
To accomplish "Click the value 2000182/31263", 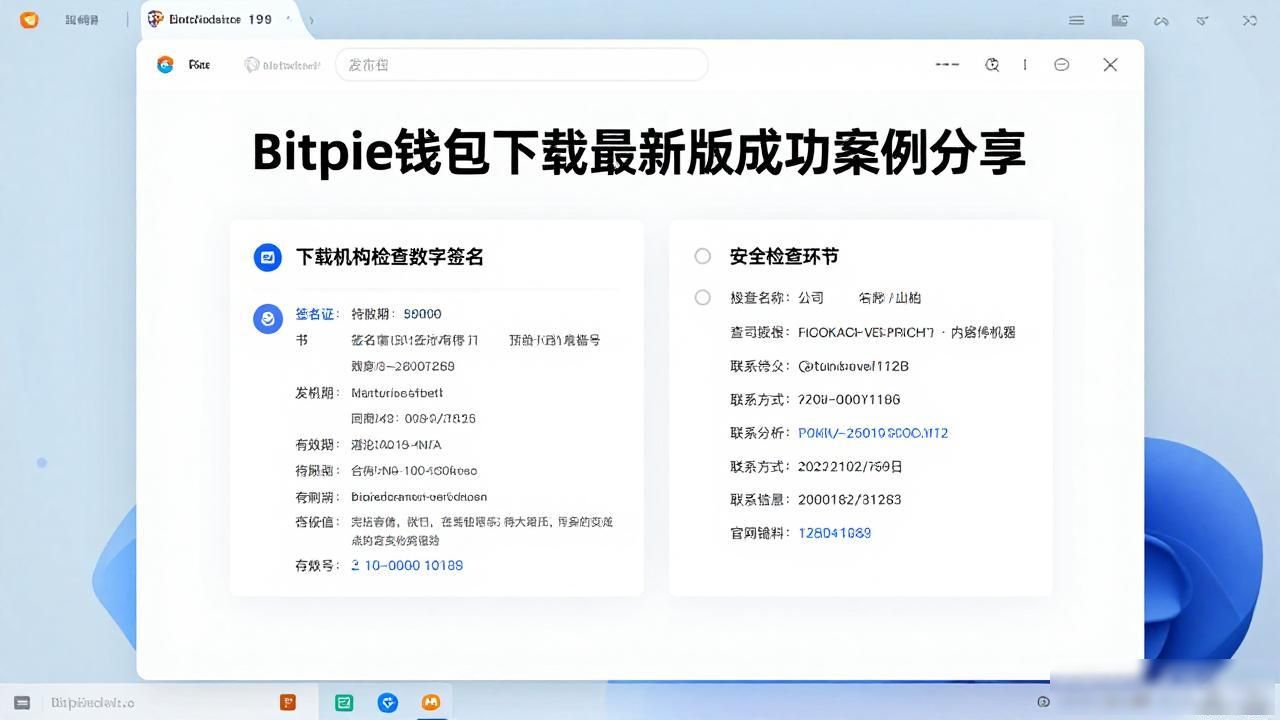I will click(850, 499).
